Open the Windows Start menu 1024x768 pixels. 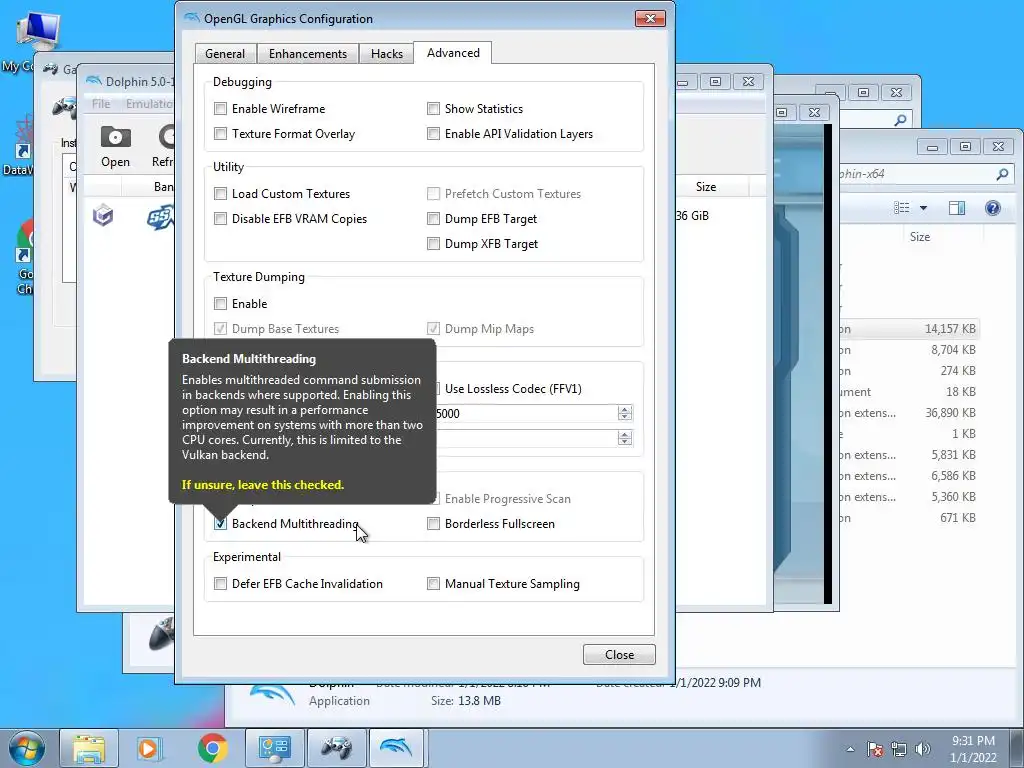click(x=27, y=748)
